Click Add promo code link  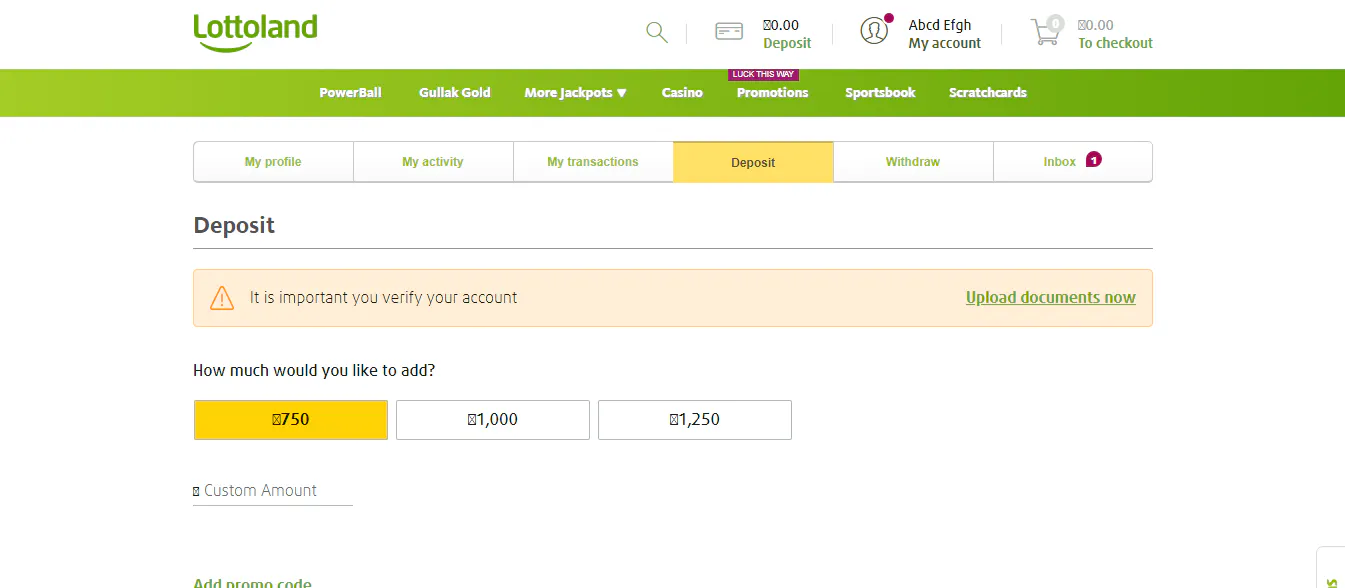pyautogui.click(x=252, y=583)
